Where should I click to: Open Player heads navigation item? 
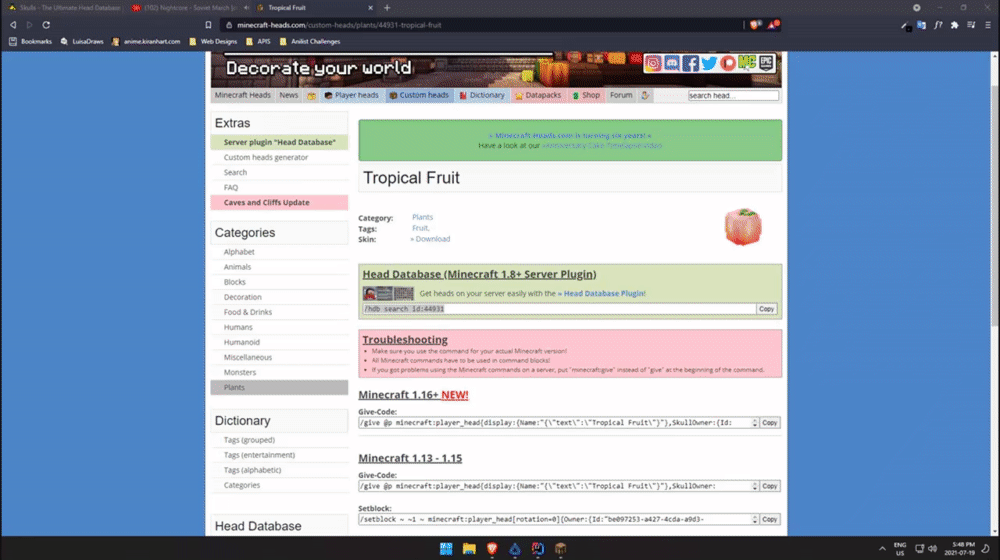pos(351,95)
